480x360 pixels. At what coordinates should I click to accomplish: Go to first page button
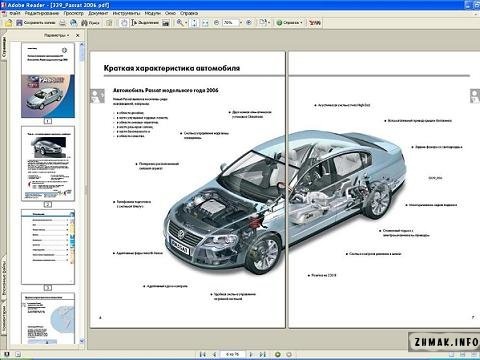pyautogui.click(x=202, y=354)
